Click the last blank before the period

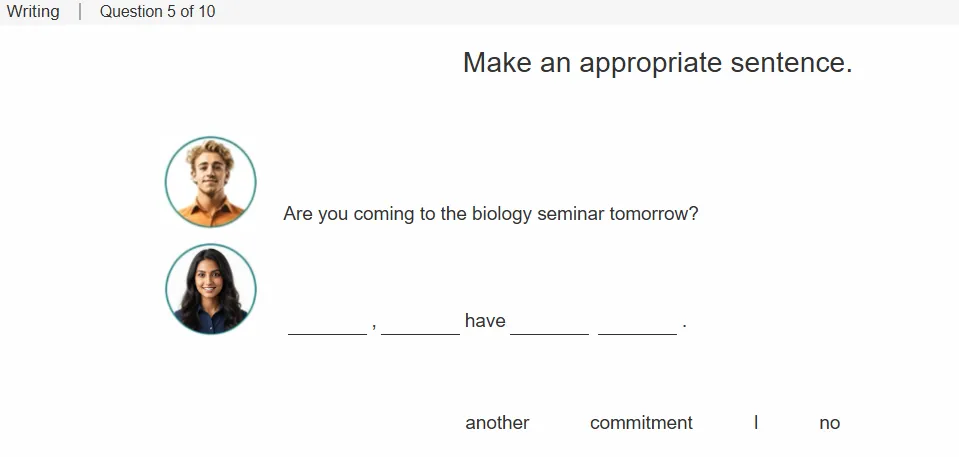click(637, 324)
